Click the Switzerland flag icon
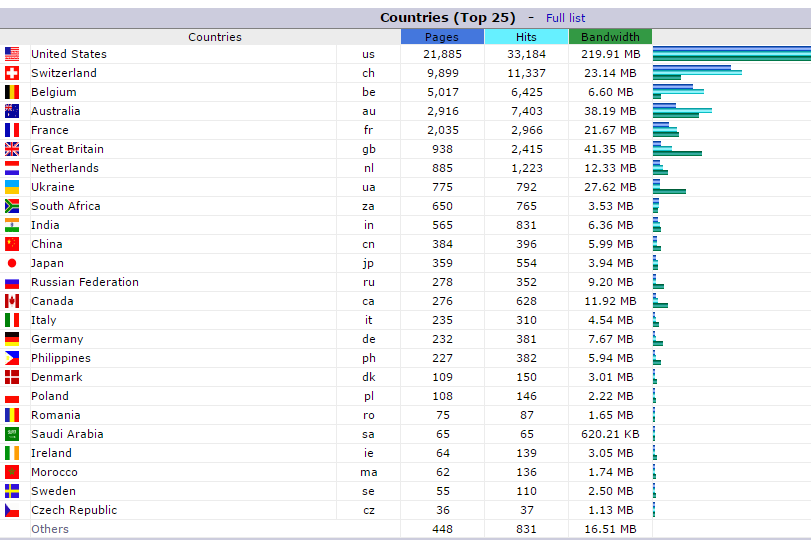This screenshot has height=543, width=811. coord(12,73)
